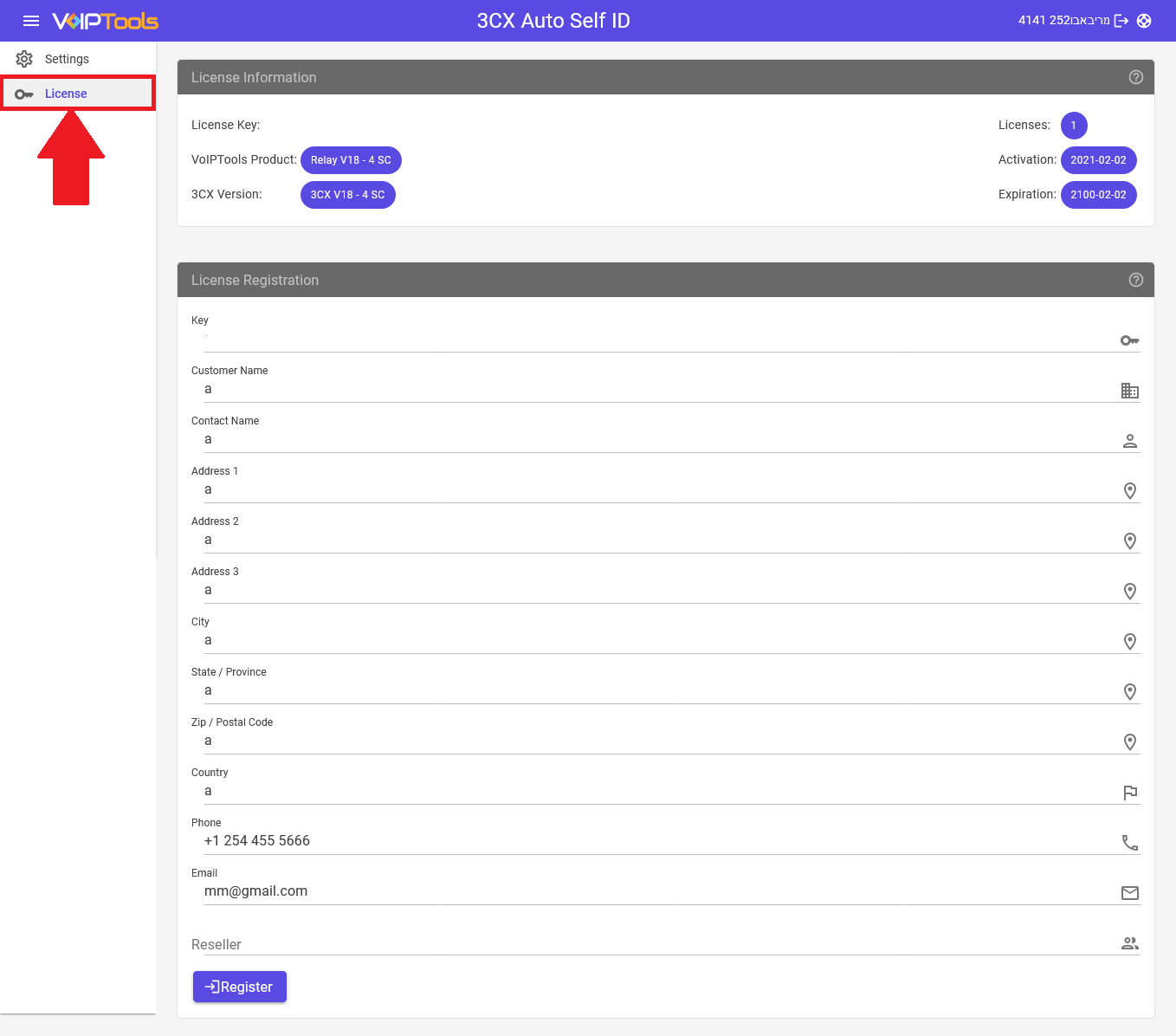This screenshot has height=1036, width=1176.
Task: Click the Register button
Action: (x=239, y=987)
